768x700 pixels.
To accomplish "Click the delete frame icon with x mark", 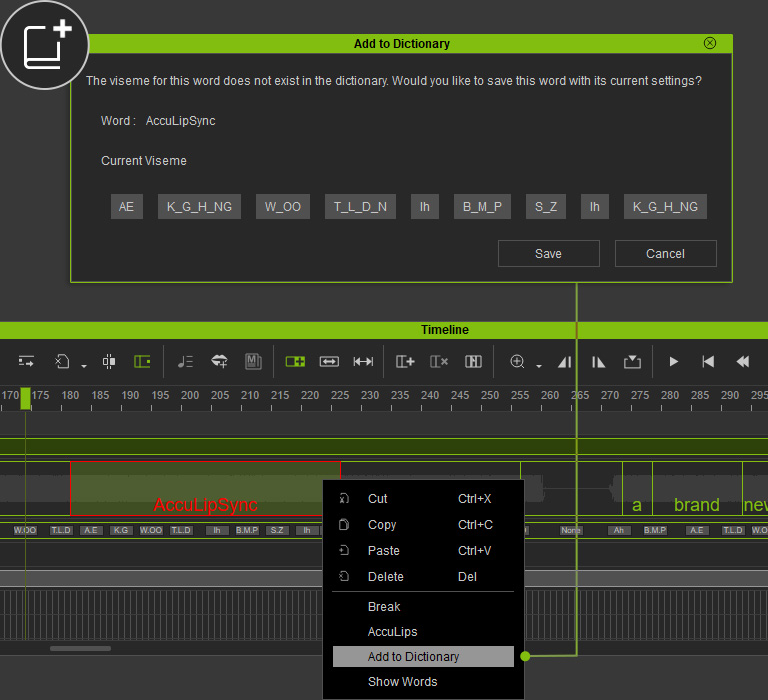I will 439,361.
